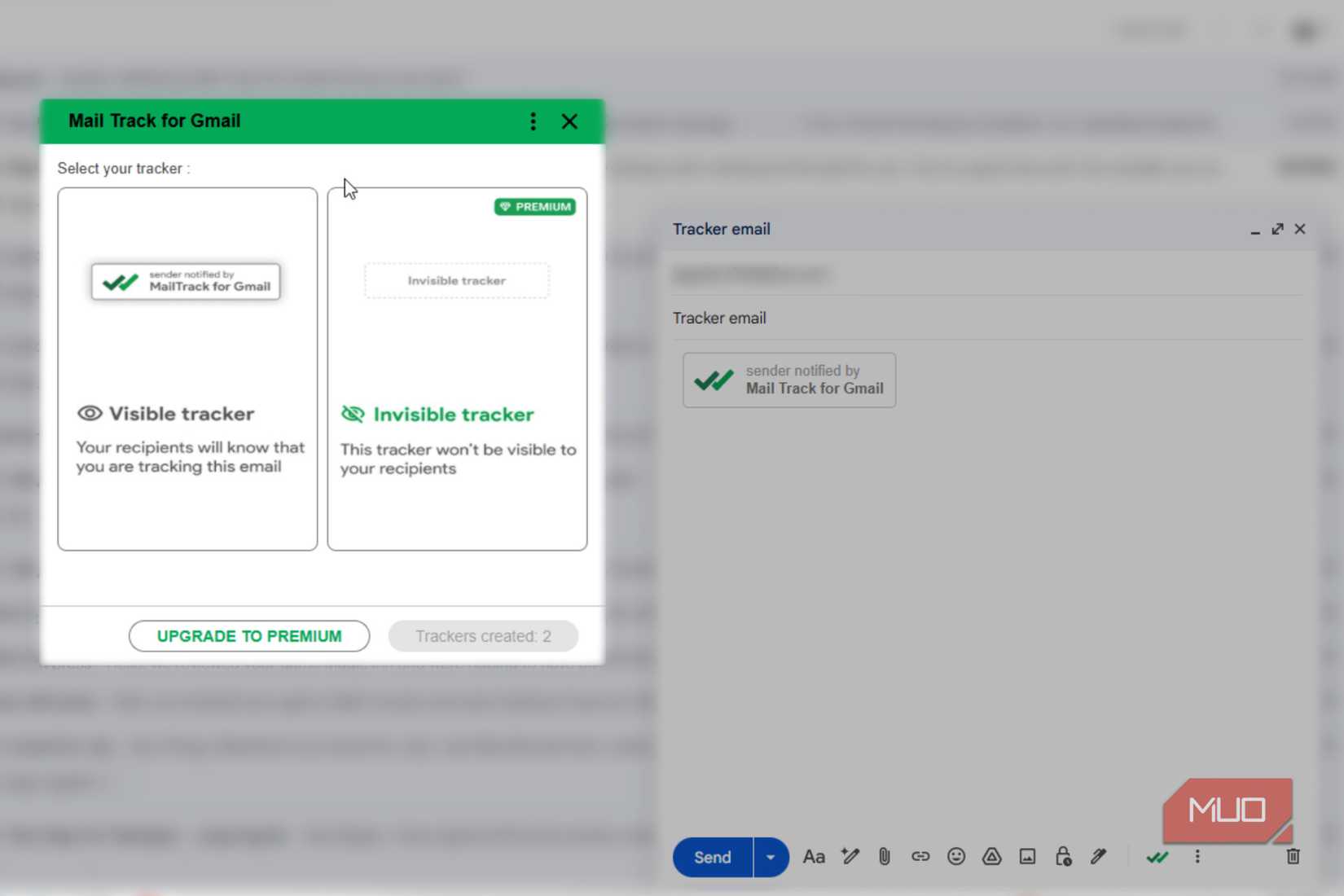This screenshot has height=896, width=1344.
Task: Open more compose options three-dot menu
Action: coord(1197,857)
